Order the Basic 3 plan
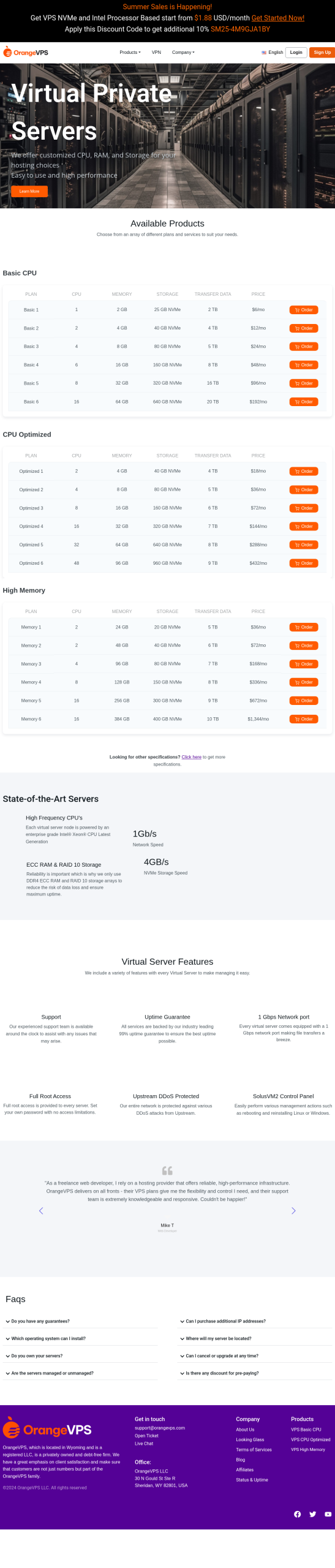Image resolution: width=335 pixels, height=1568 pixels. point(304,347)
